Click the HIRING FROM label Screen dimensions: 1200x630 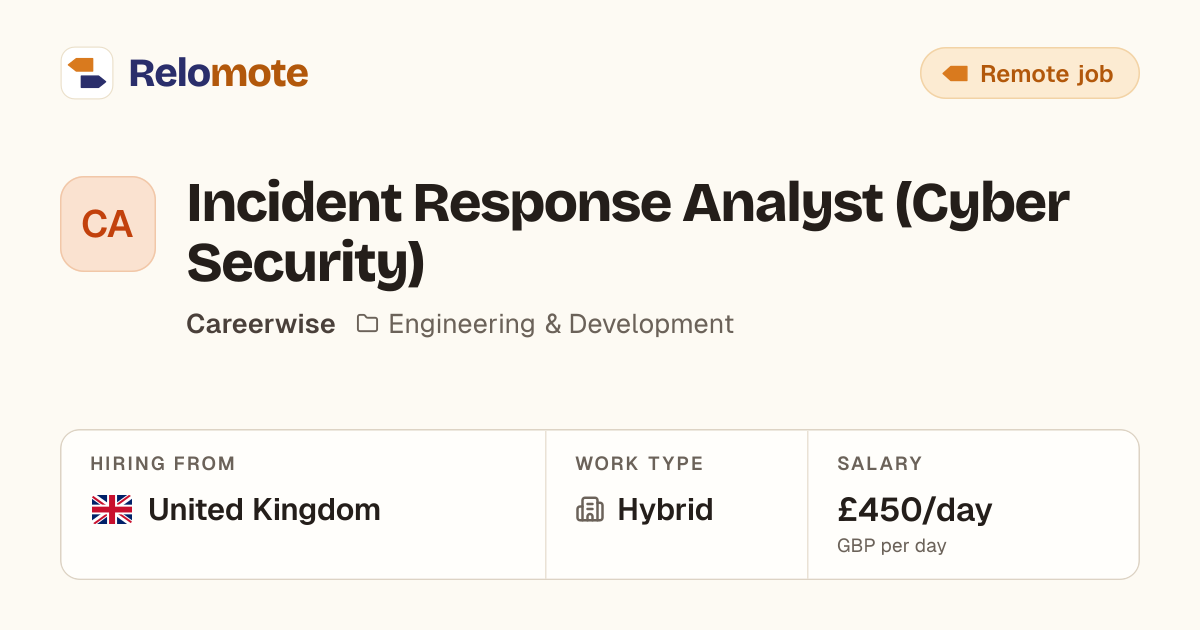tap(163, 464)
